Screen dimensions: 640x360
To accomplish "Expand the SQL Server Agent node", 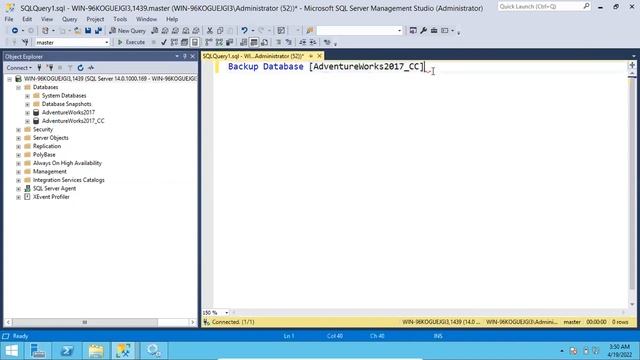I will pyautogui.click(x=19, y=189).
